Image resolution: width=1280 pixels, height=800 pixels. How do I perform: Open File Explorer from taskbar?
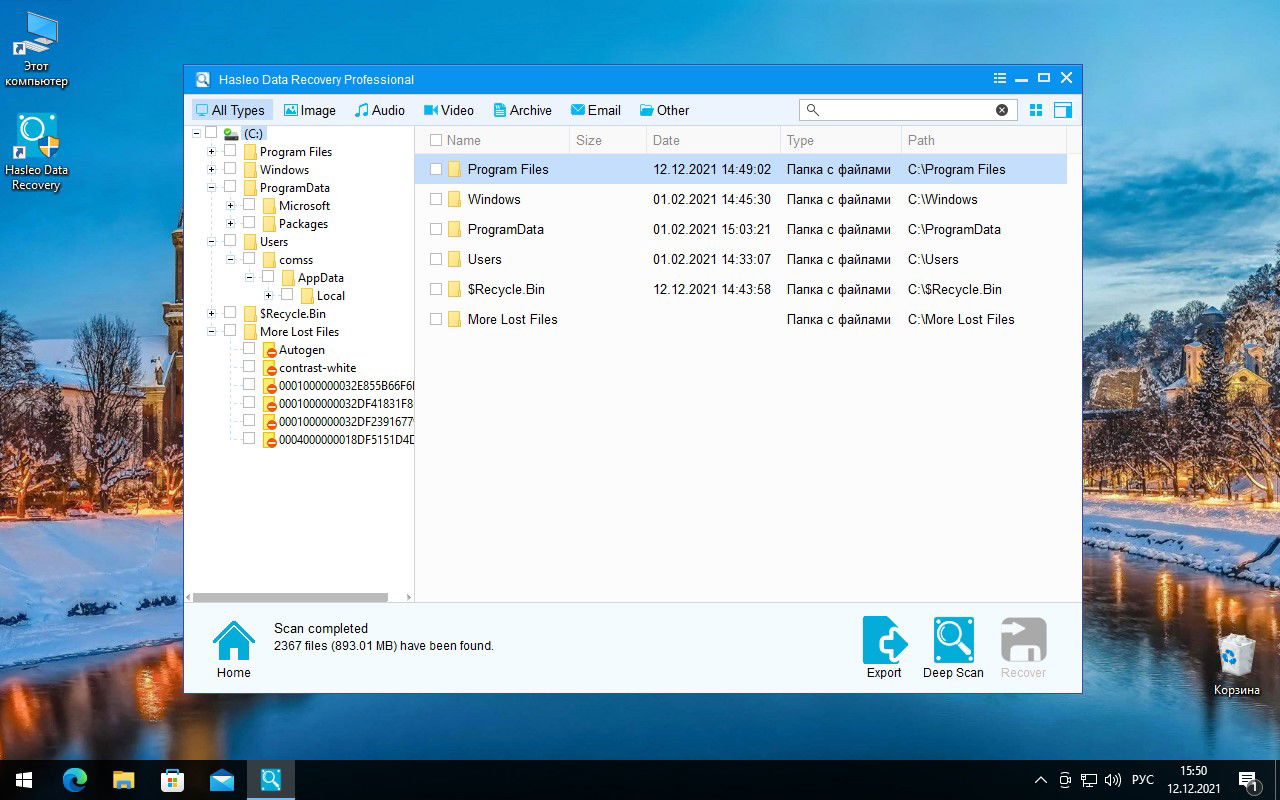point(124,780)
